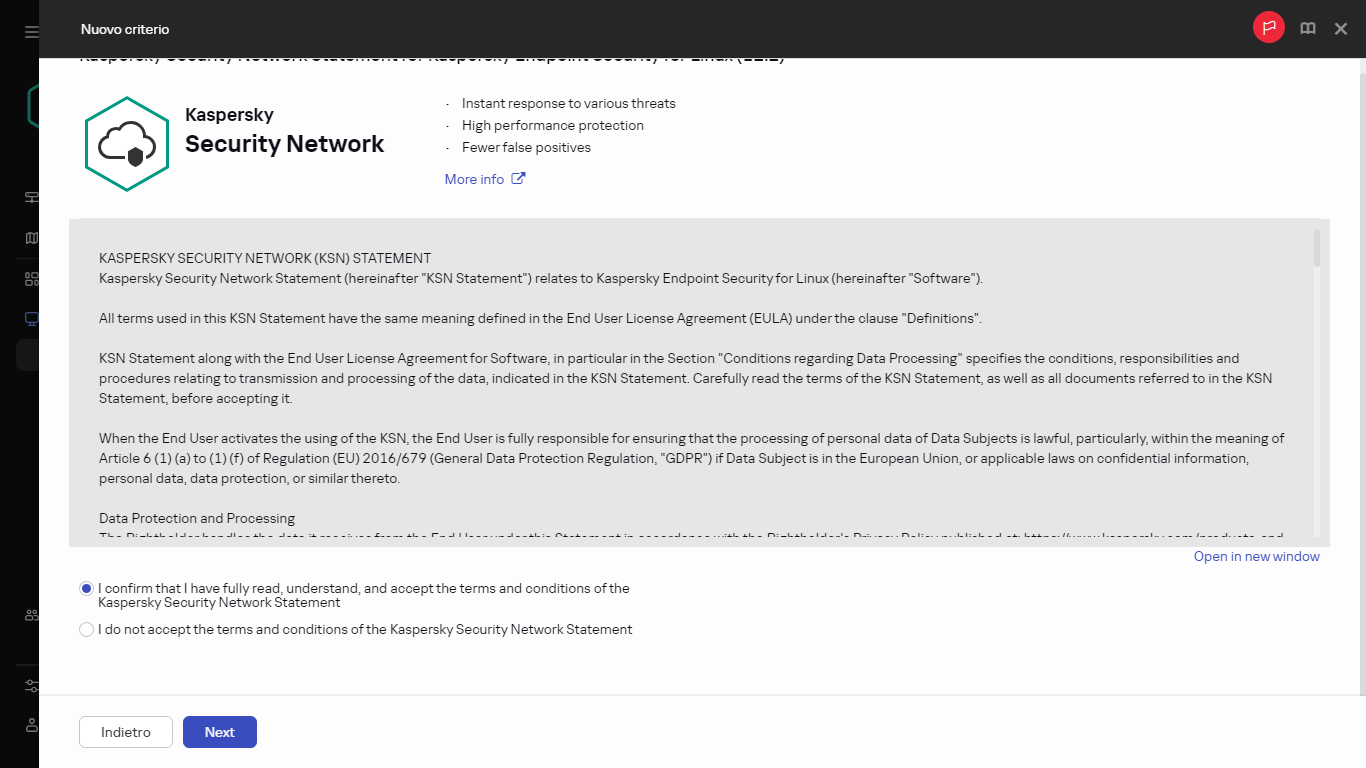Open the account icon at sidebar bottom
The height and width of the screenshot is (768, 1366).
click(x=32, y=724)
